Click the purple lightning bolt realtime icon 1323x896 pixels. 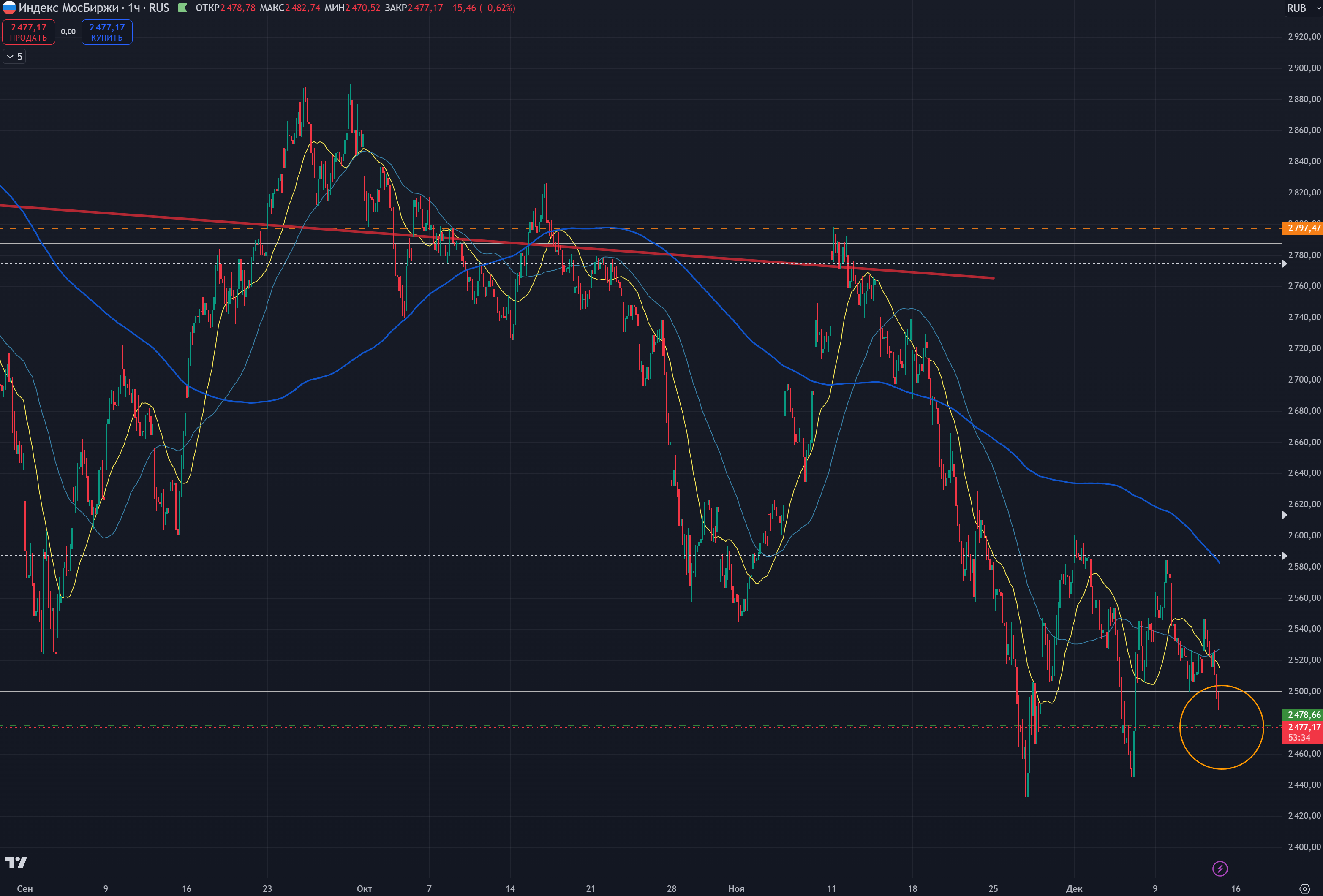1220,869
